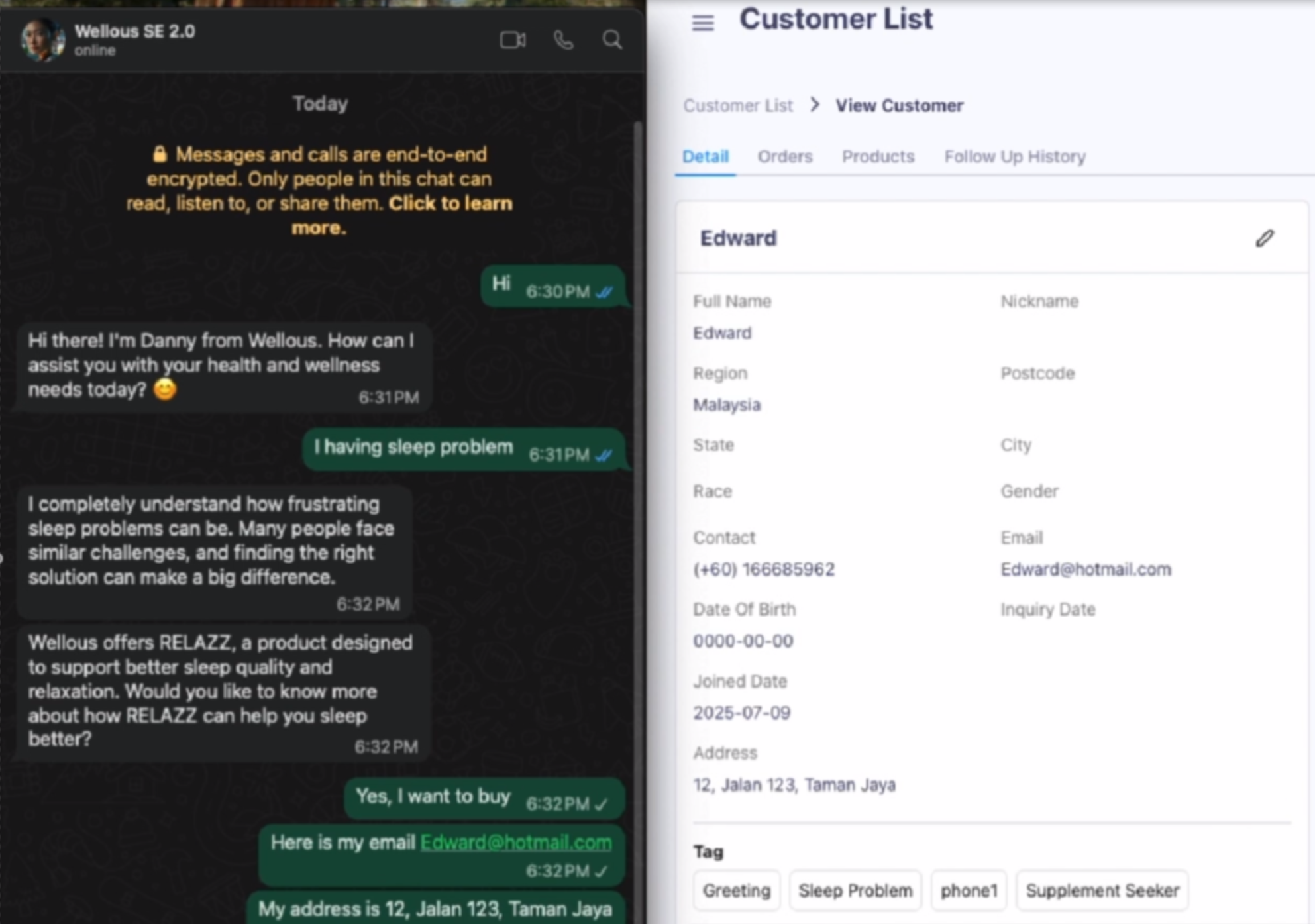This screenshot has width=1315, height=924.
Task: Select the phone1 tag
Action: pos(969,890)
